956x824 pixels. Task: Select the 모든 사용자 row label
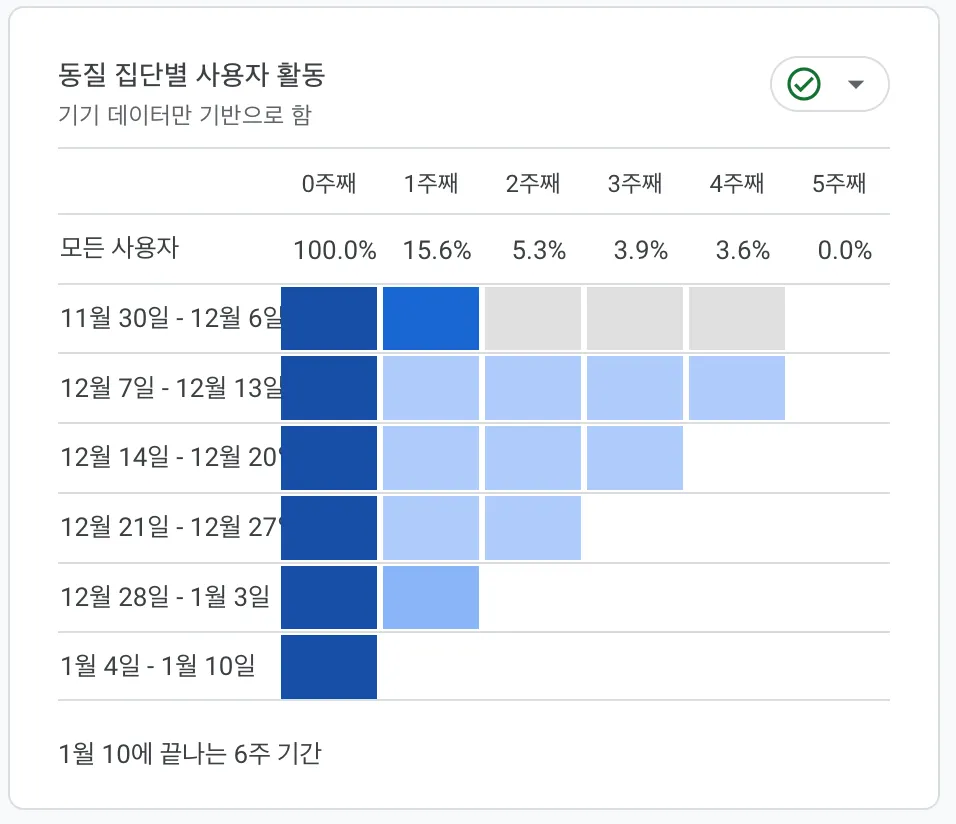[119, 249]
